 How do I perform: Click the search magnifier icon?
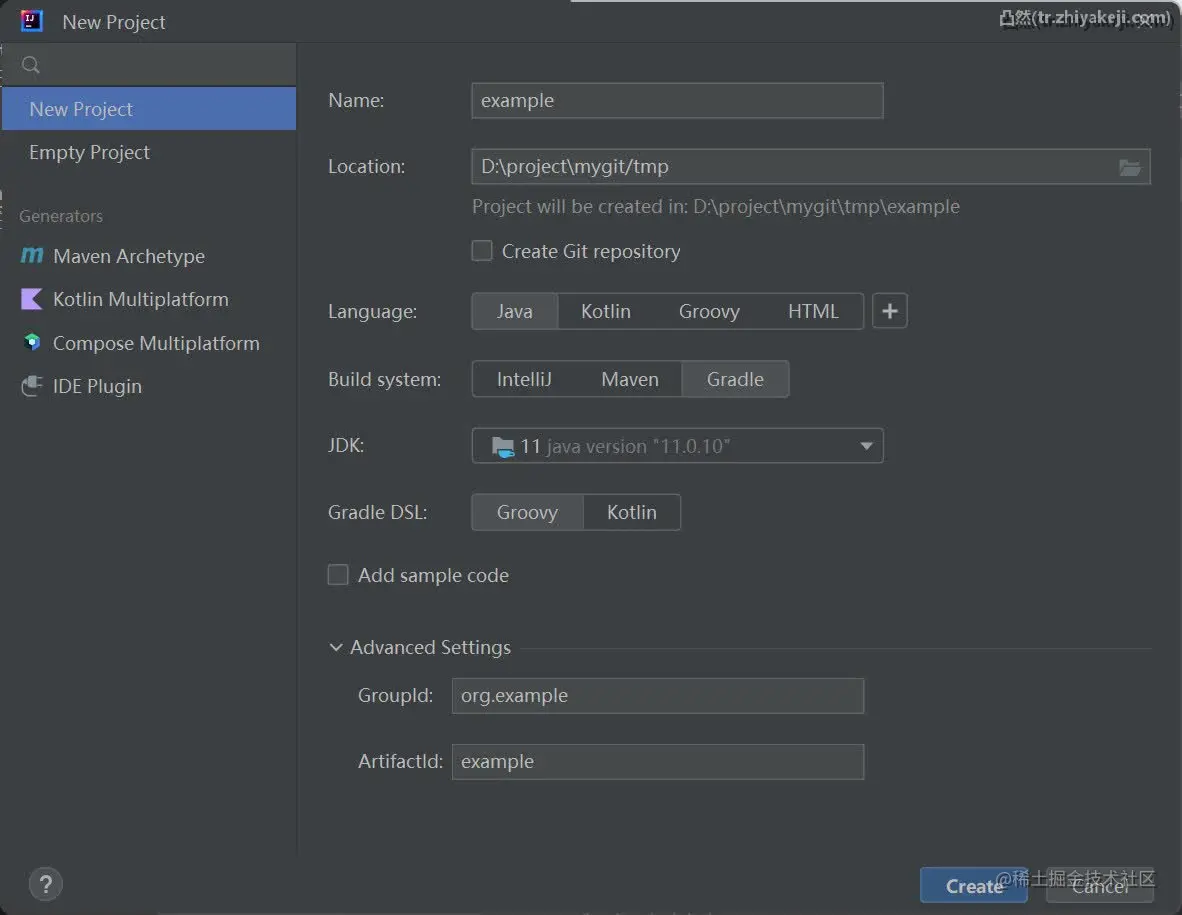click(x=31, y=65)
